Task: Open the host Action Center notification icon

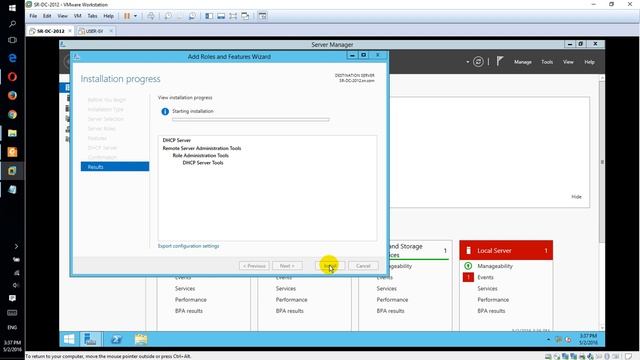Action: pos(12,298)
